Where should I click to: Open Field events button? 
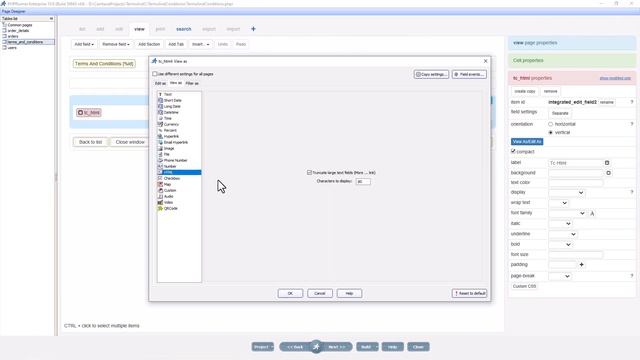pyautogui.click(x=469, y=74)
